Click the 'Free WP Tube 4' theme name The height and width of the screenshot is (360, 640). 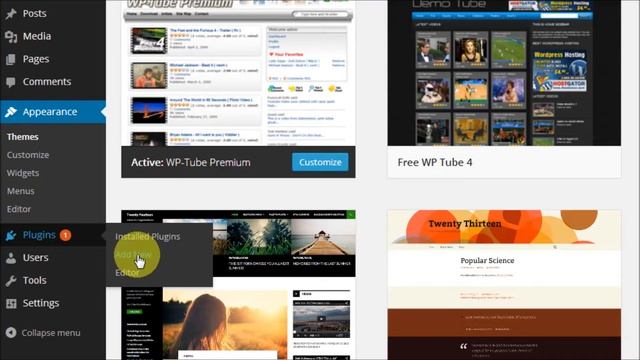tap(435, 162)
